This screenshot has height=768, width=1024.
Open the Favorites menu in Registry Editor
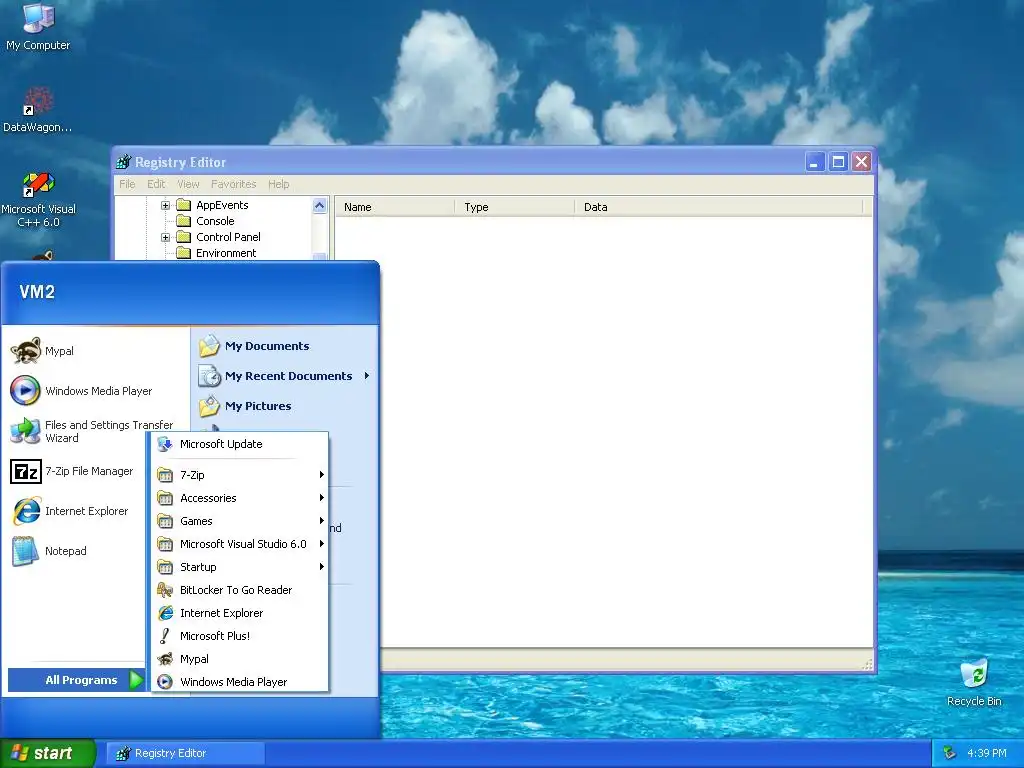tap(233, 184)
